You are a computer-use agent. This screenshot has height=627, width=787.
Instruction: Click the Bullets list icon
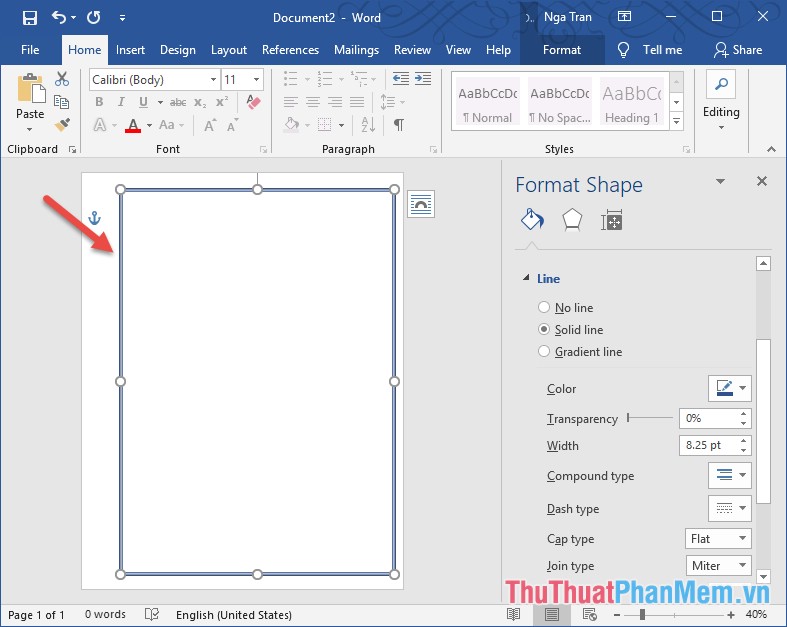click(x=291, y=79)
